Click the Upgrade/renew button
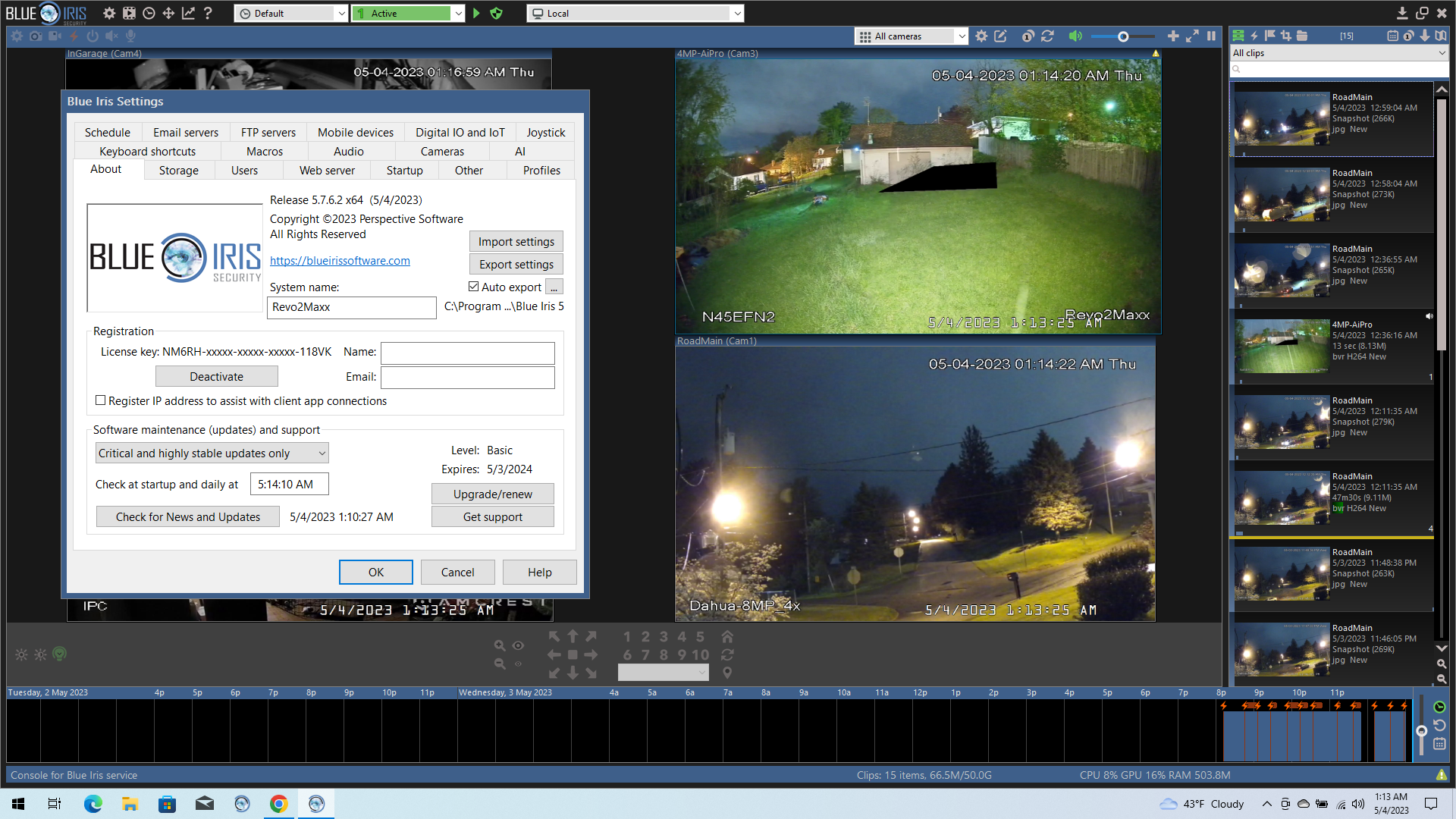 (x=493, y=494)
